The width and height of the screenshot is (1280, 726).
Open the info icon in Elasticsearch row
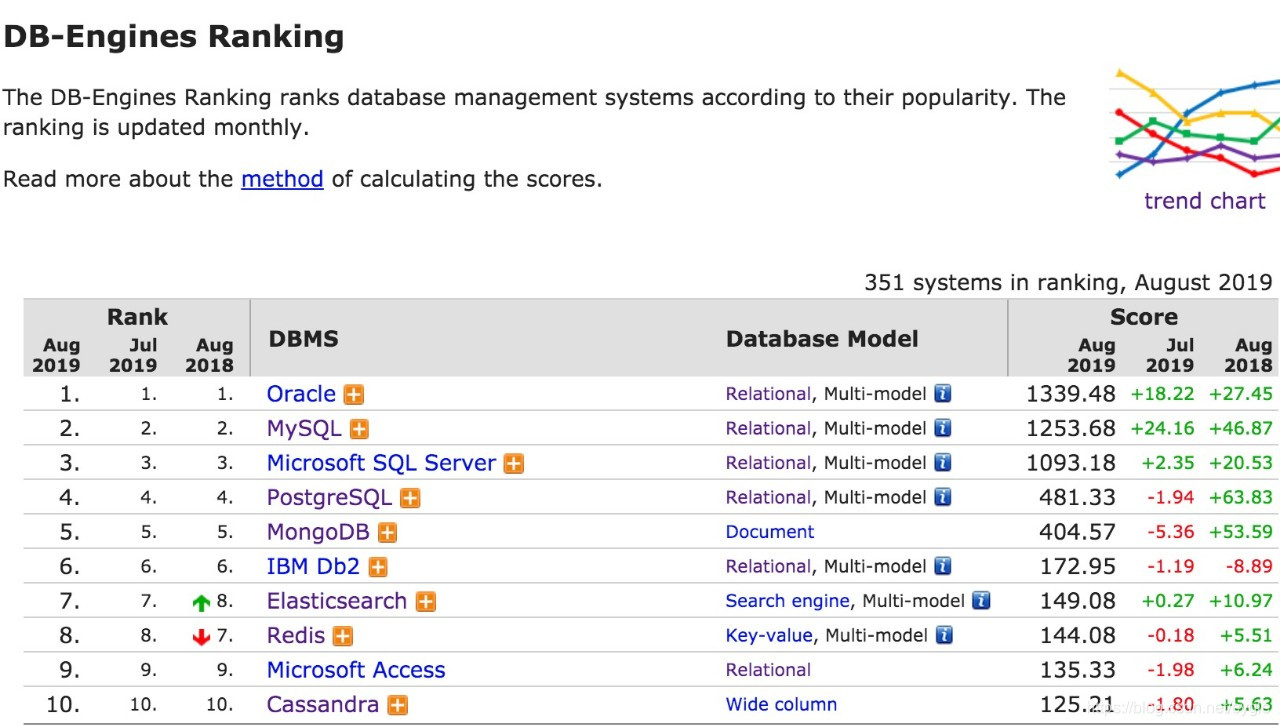(981, 601)
